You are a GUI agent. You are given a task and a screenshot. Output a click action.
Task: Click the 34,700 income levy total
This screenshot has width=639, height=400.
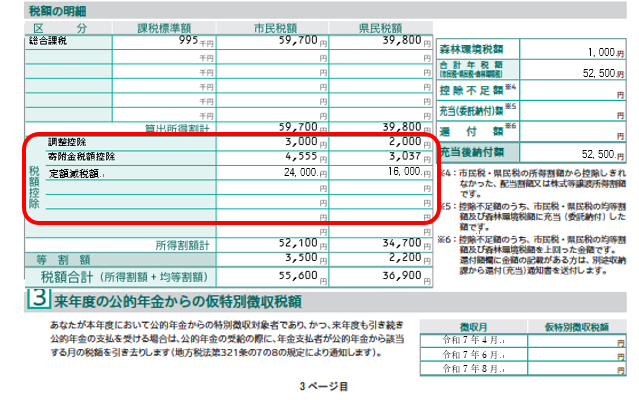click(x=402, y=243)
